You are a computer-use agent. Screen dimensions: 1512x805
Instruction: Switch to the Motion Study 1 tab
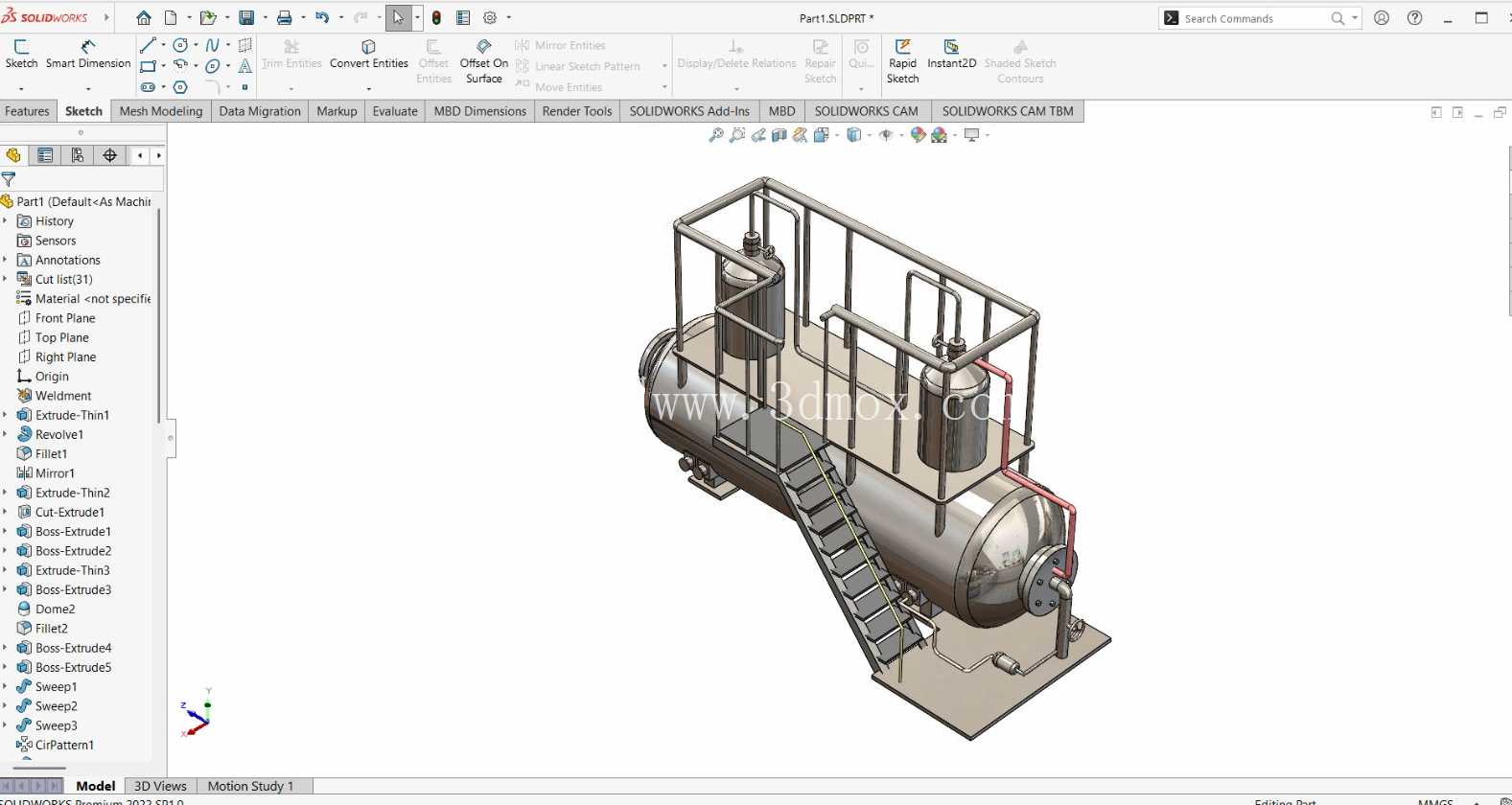[x=250, y=786]
